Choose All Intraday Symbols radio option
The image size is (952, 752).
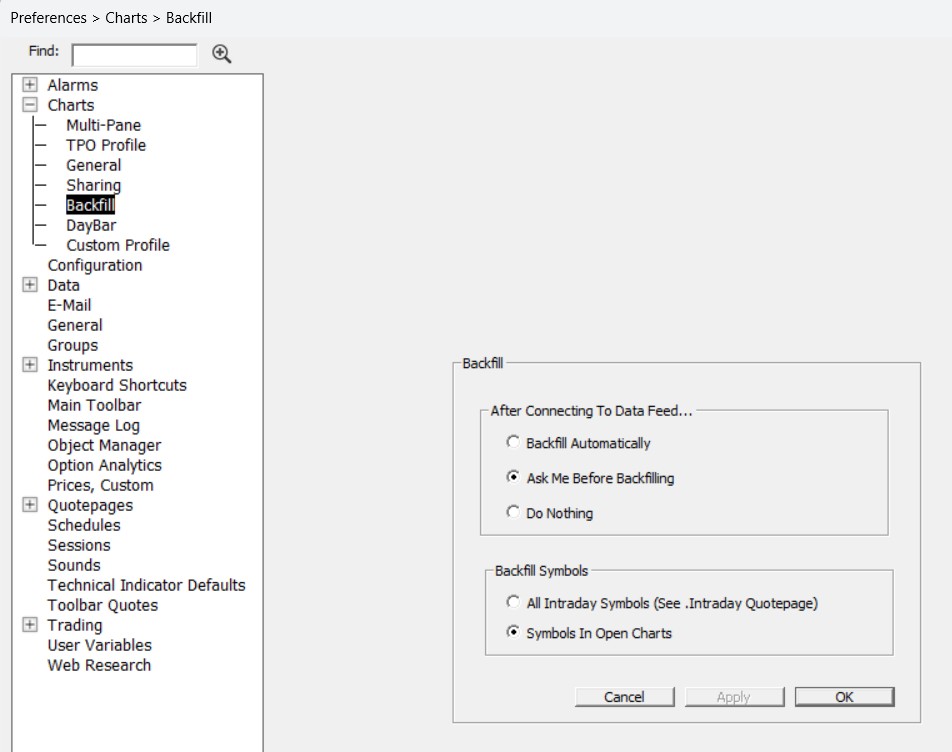tap(514, 603)
